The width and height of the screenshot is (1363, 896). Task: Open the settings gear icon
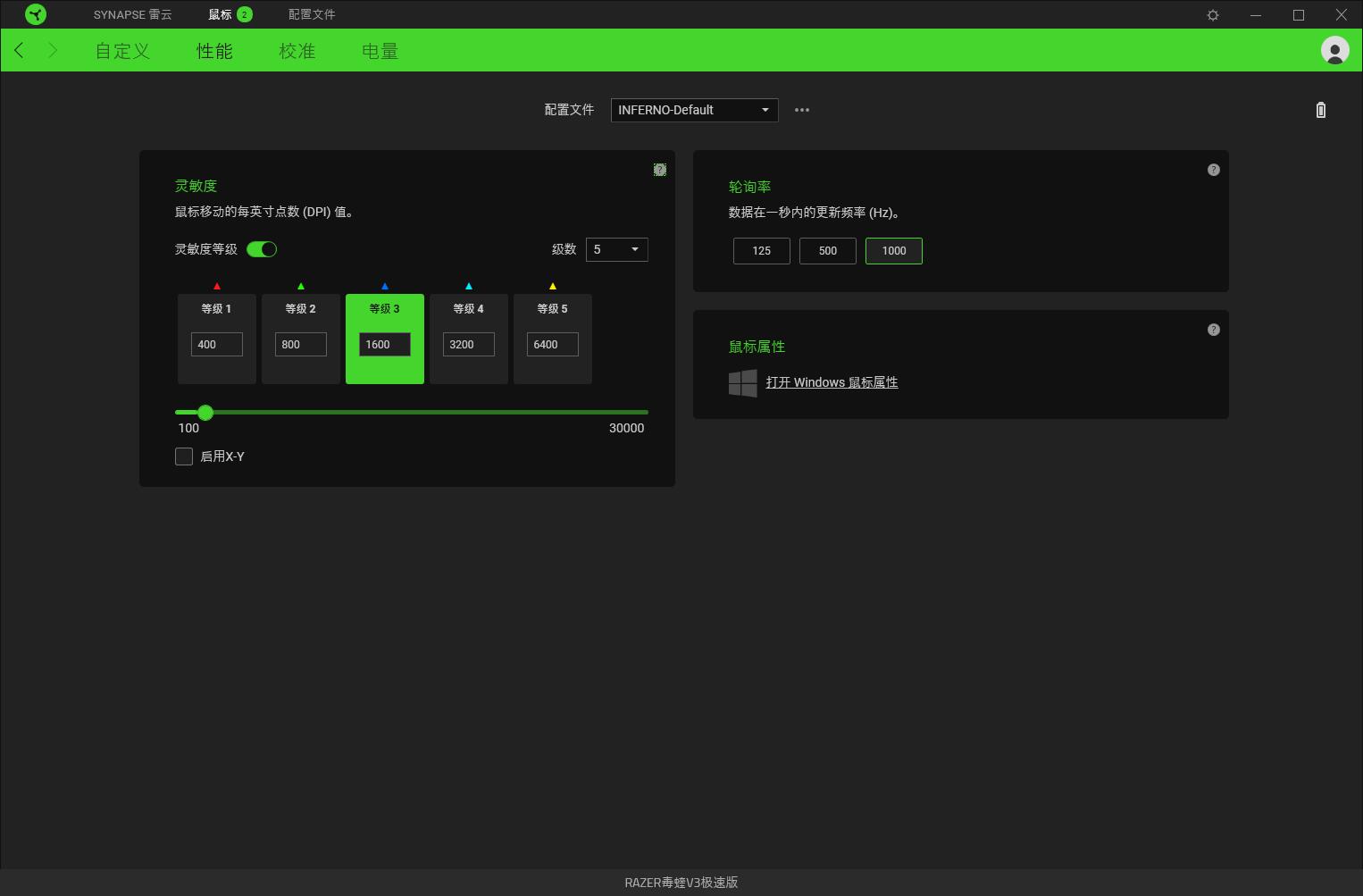pyautogui.click(x=1213, y=15)
